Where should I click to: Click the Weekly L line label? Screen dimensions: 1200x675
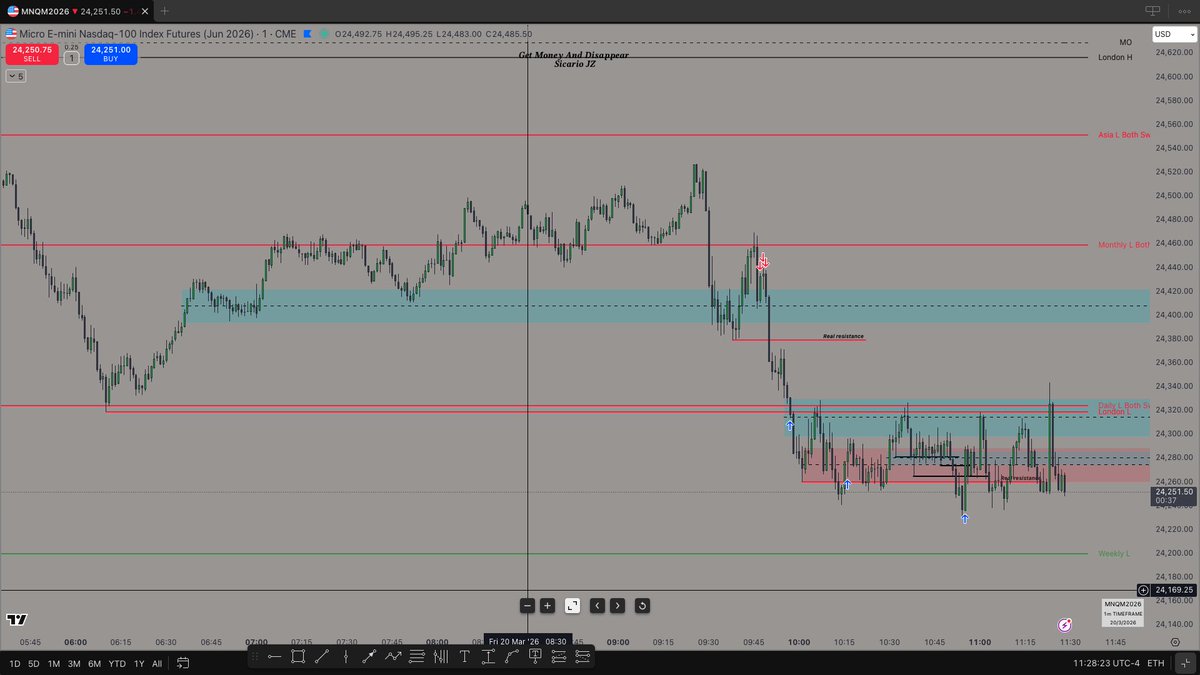click(1113, 553)
